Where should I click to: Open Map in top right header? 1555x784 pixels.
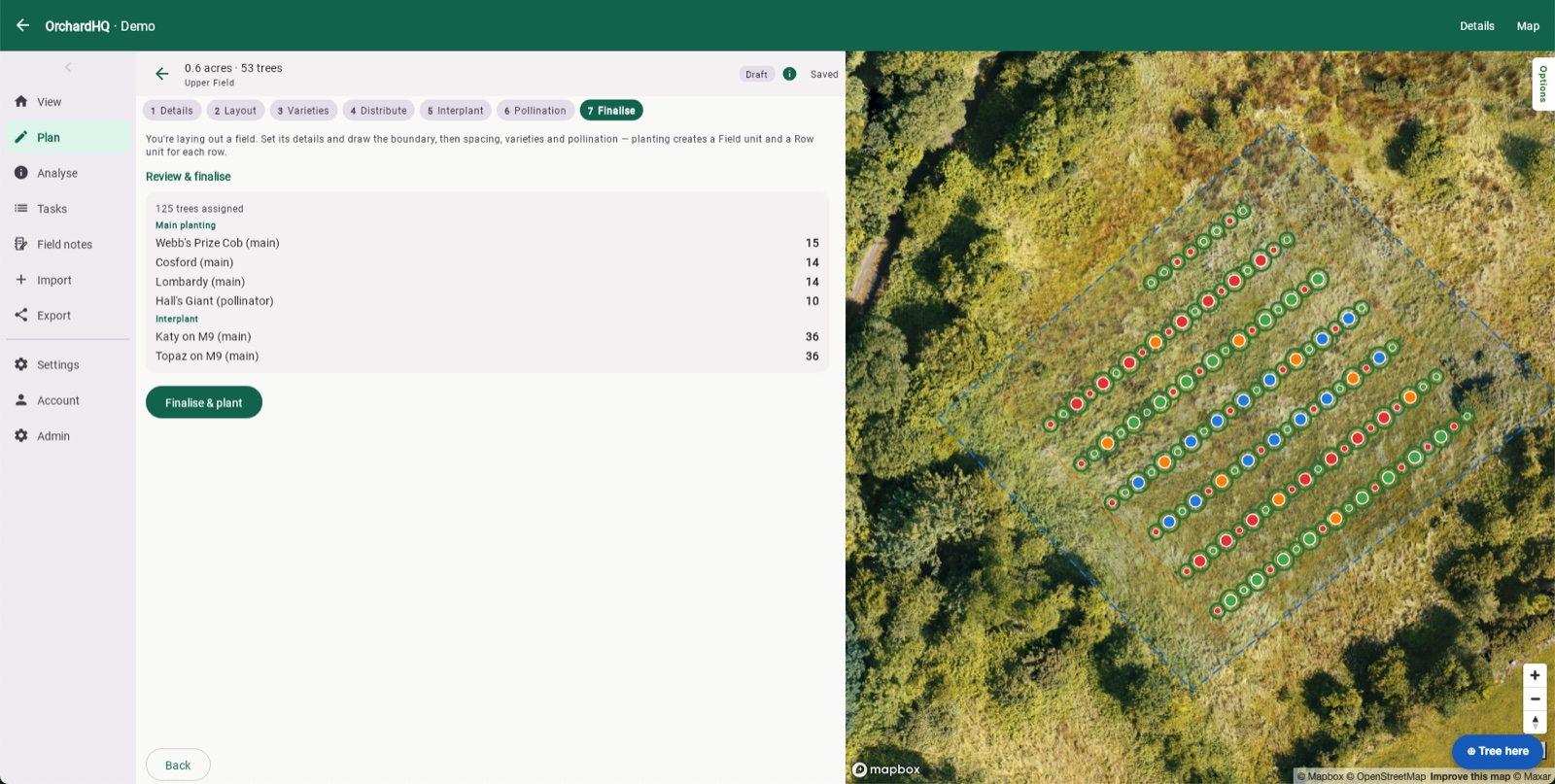(x=1528, y=26)
